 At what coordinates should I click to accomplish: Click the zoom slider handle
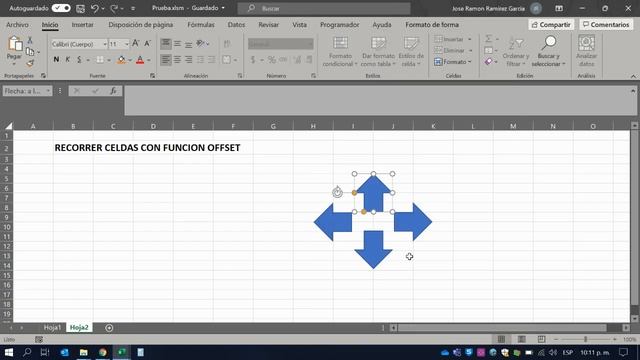[585, 339]
